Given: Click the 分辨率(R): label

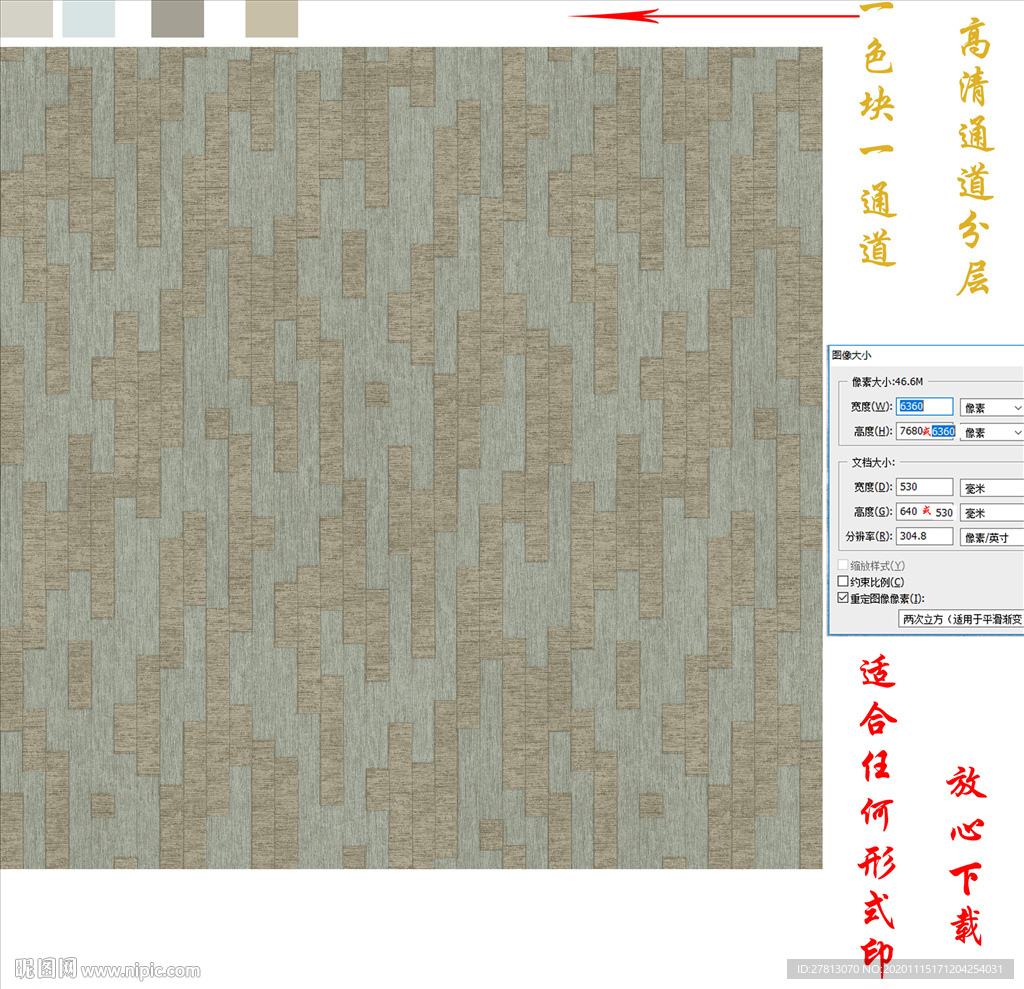Looking at the screenshot, I should pyautogui.click(x=869, y=536).
